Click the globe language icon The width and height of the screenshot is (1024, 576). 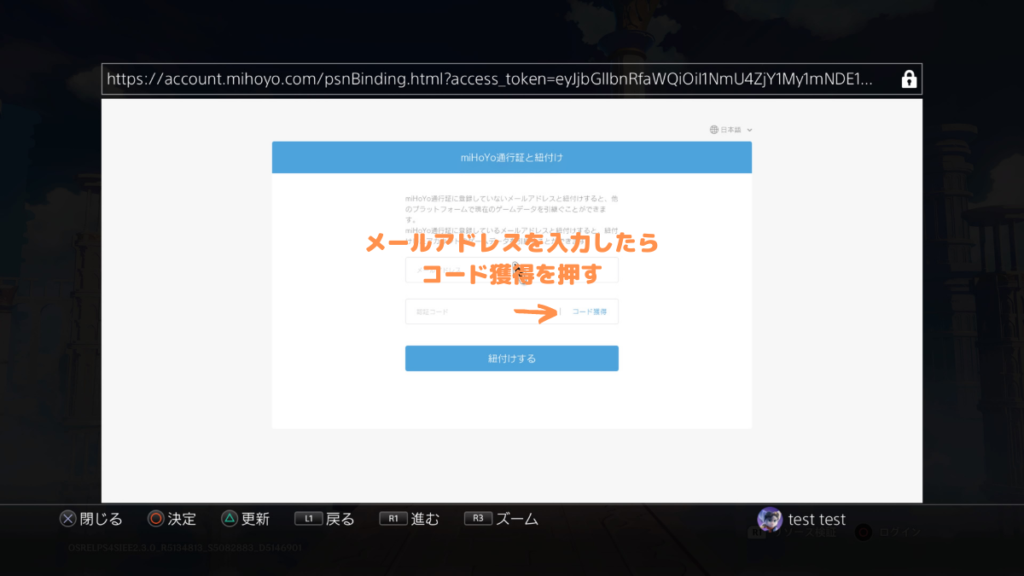714,130
